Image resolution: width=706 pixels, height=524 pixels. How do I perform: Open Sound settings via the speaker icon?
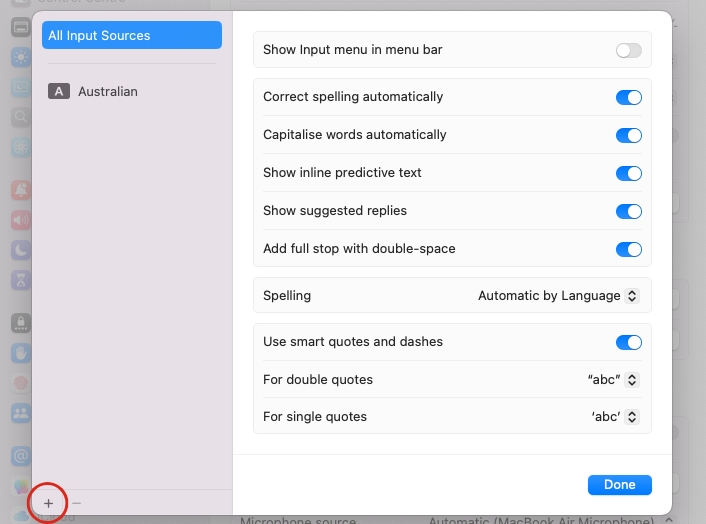click(20, 219)
